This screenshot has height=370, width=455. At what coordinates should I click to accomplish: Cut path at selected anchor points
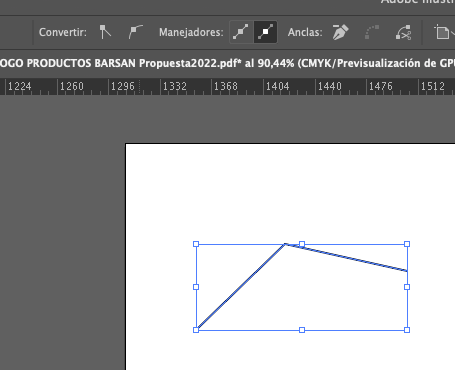point(403,32)
